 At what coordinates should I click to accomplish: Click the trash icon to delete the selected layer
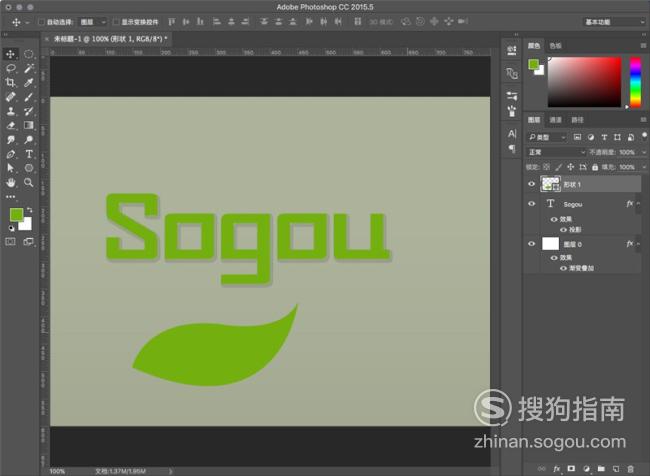pyautogui.click(x=631, y=469)
